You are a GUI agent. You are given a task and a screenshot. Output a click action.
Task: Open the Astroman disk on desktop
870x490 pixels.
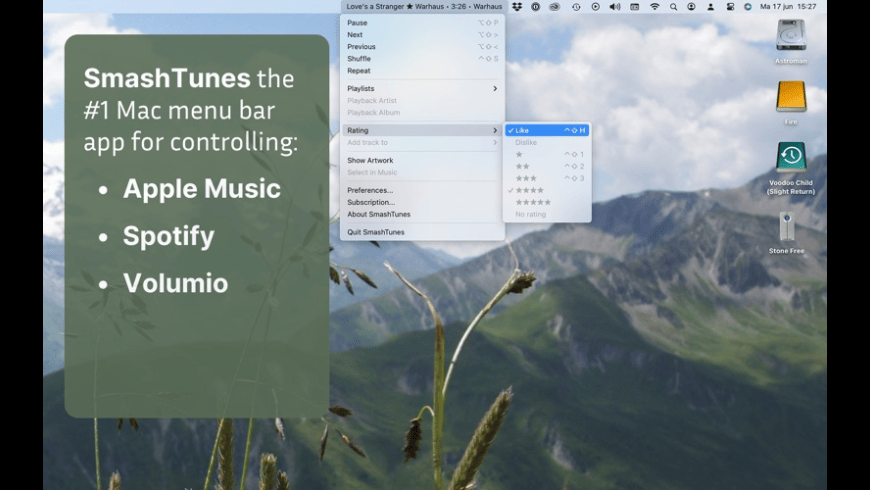coord(791,36)
